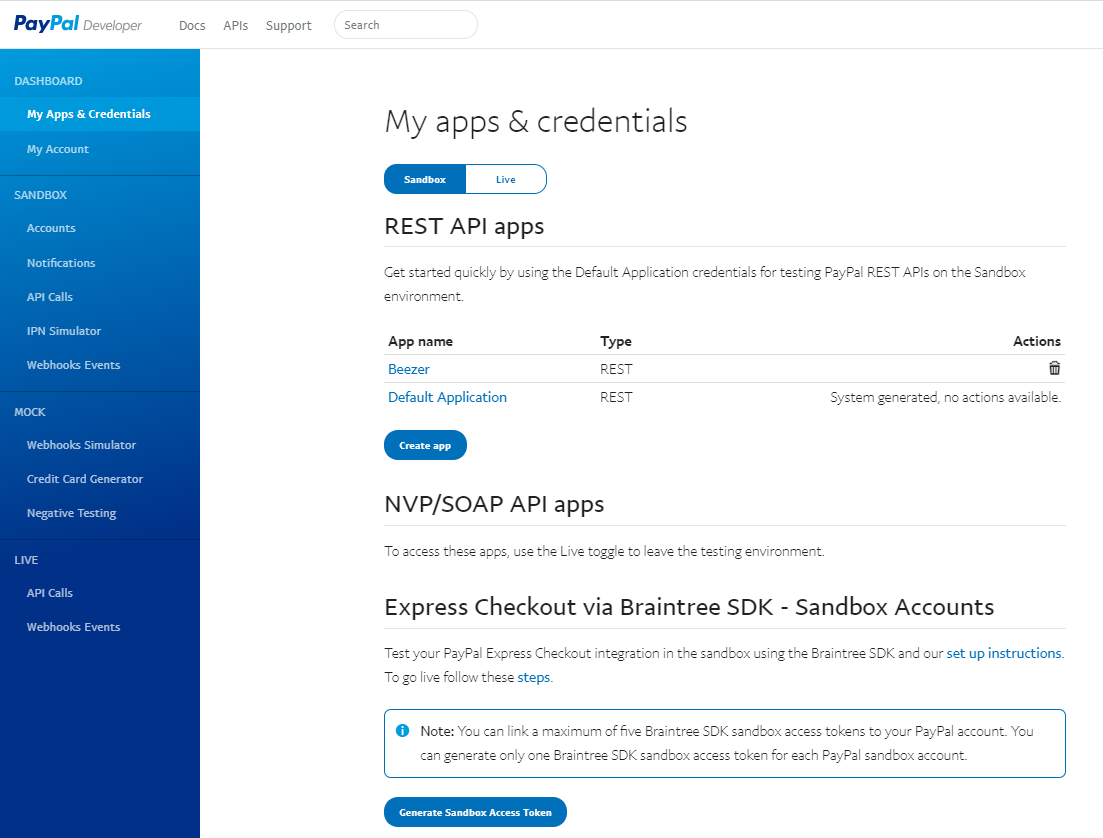Open IPN Simulator in sidebar

[x=64, y=331]
